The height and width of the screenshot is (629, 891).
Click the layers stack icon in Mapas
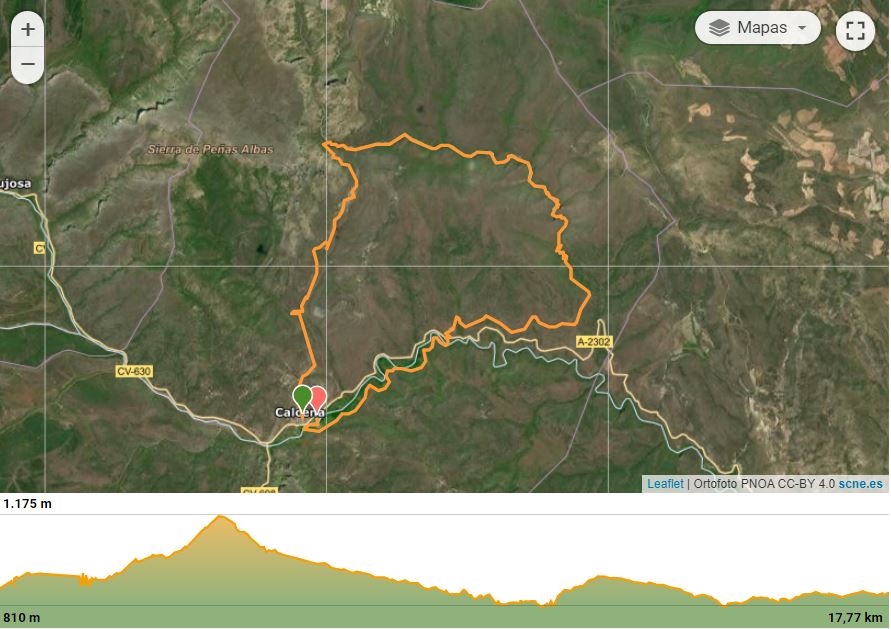(719, 28)
